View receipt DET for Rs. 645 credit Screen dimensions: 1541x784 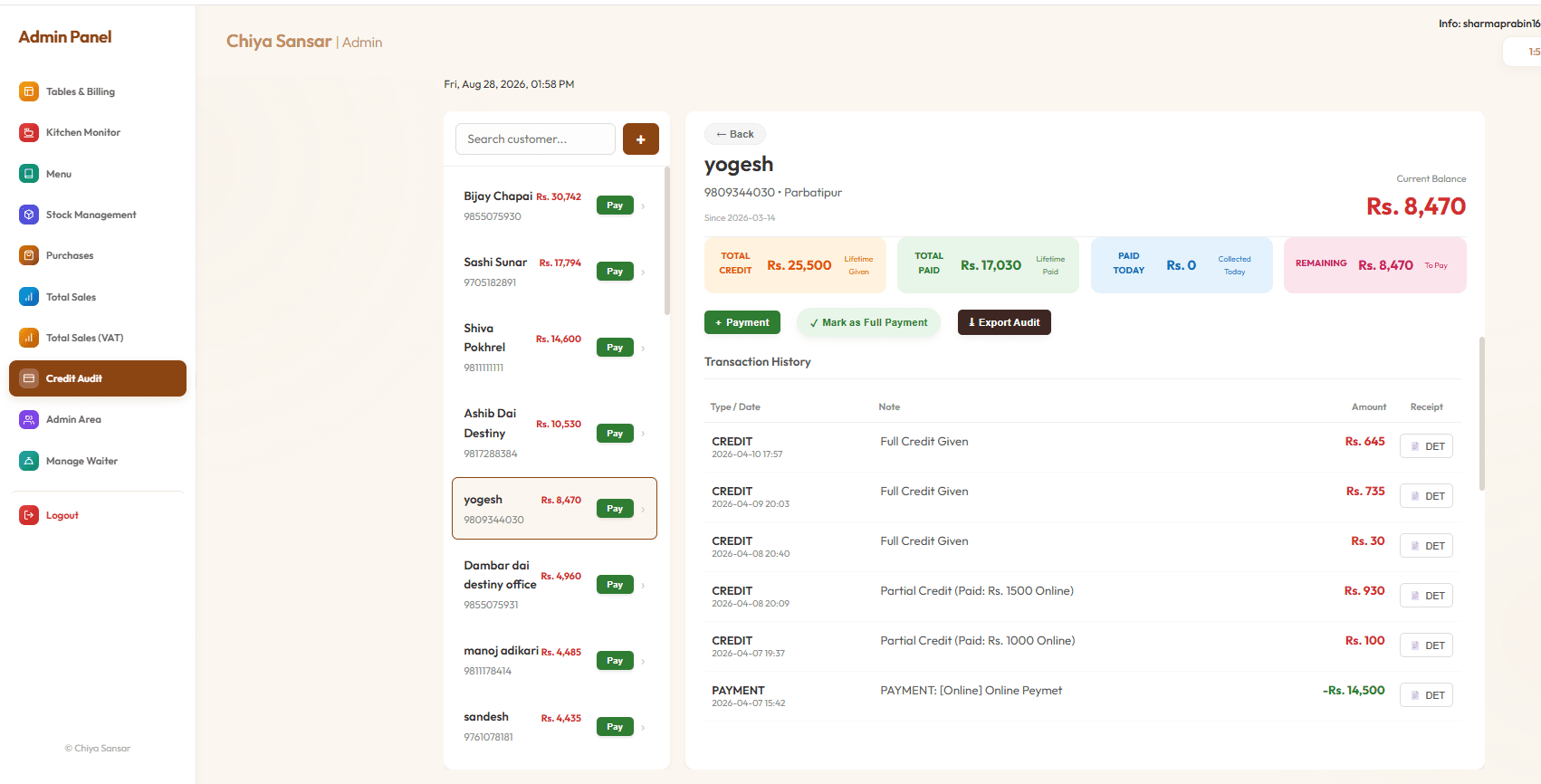click(1426, 446)
